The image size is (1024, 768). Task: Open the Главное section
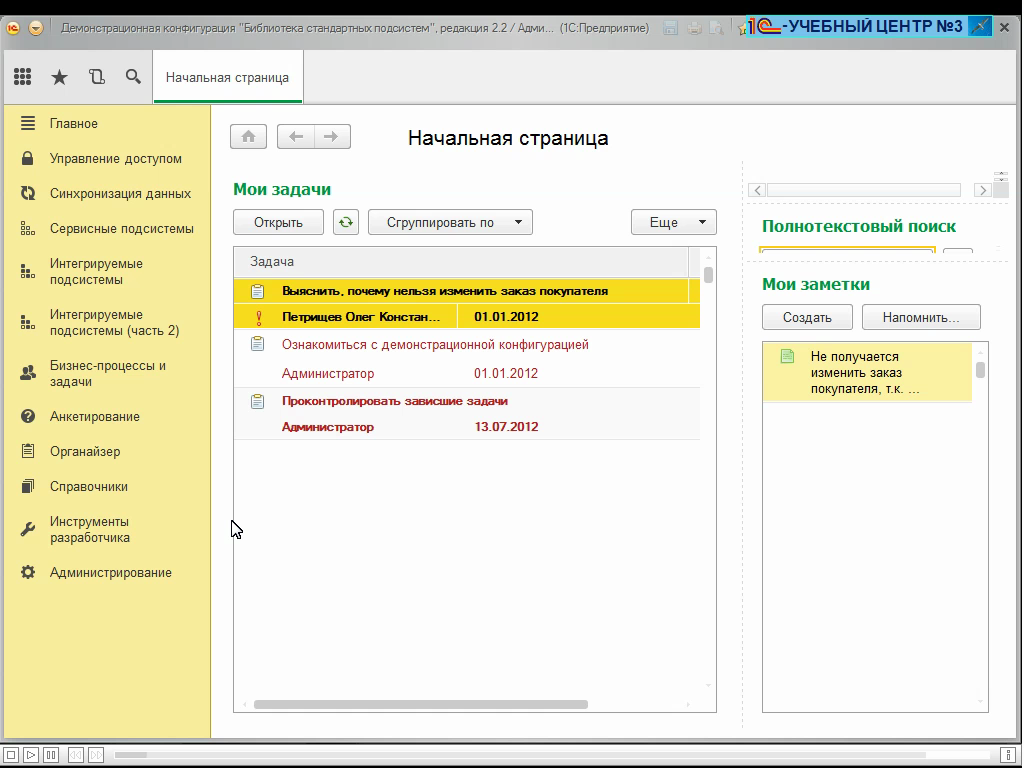pos(74,123)
